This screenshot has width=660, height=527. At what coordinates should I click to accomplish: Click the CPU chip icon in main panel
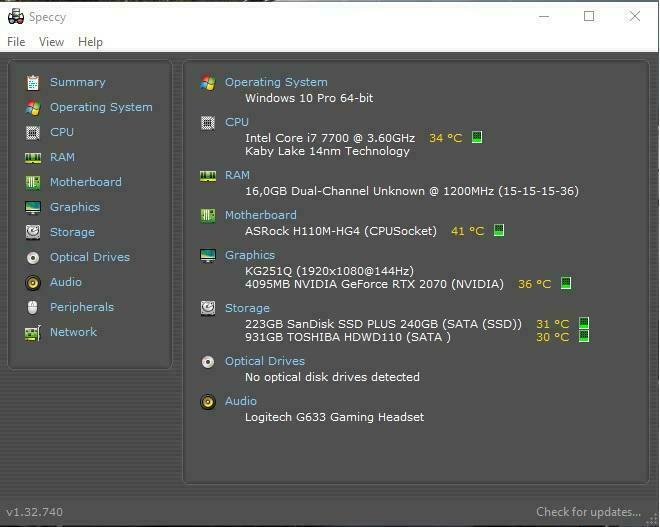coord(208,122)
